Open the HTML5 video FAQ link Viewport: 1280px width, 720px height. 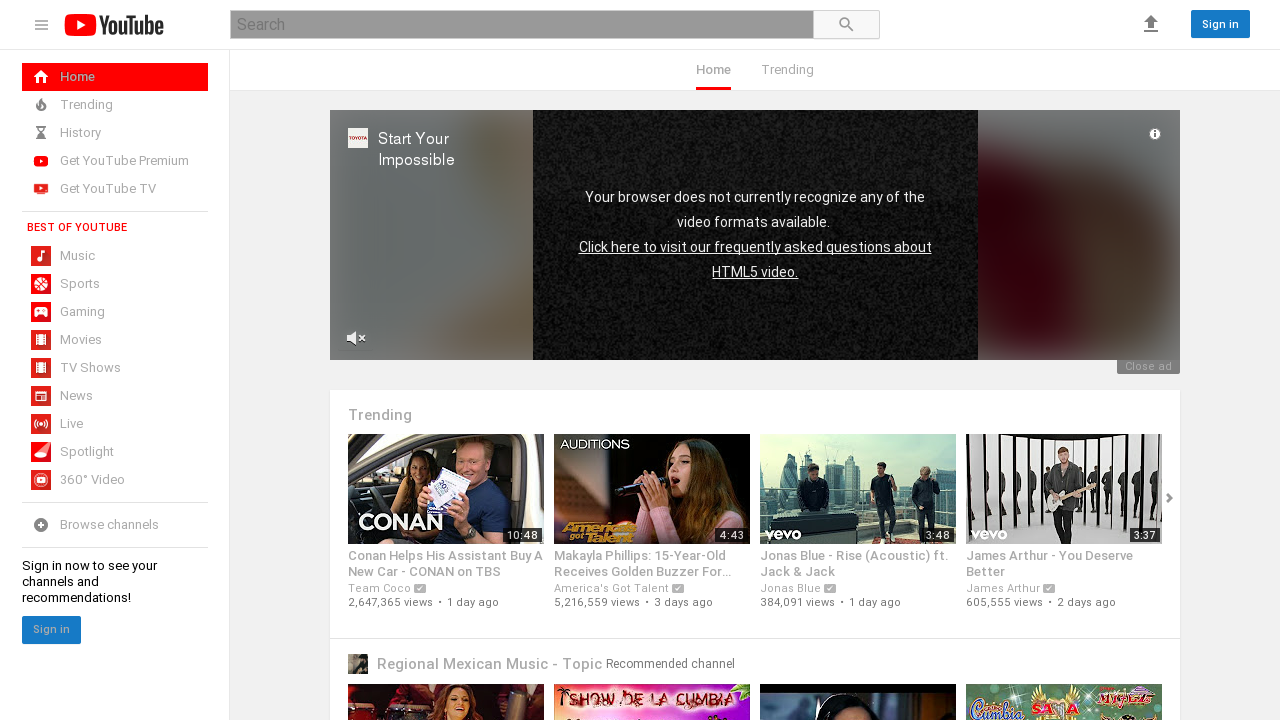(755, 259)
